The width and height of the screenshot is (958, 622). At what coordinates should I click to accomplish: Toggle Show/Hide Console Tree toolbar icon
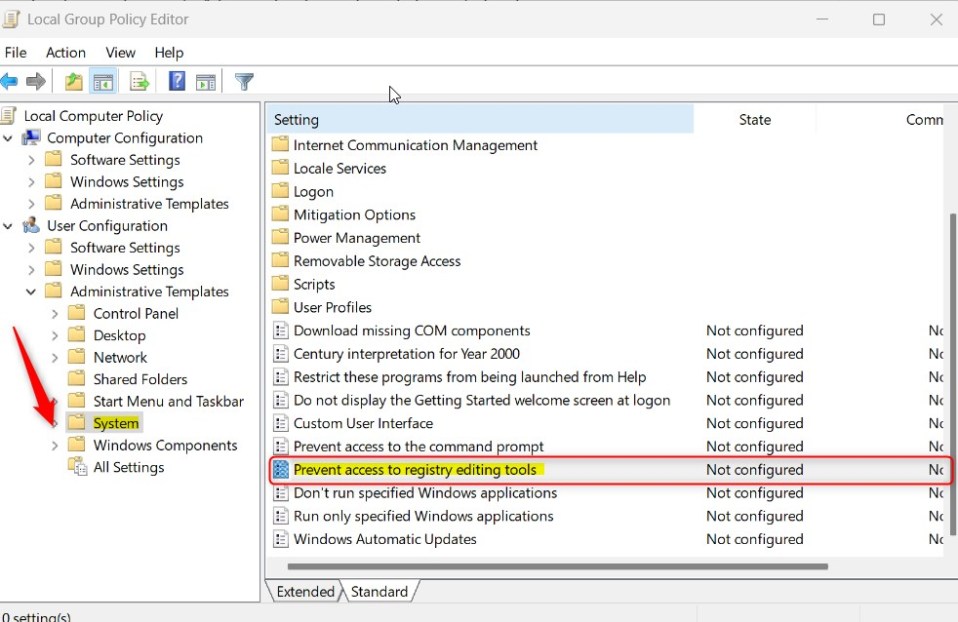tap(102, 82)
